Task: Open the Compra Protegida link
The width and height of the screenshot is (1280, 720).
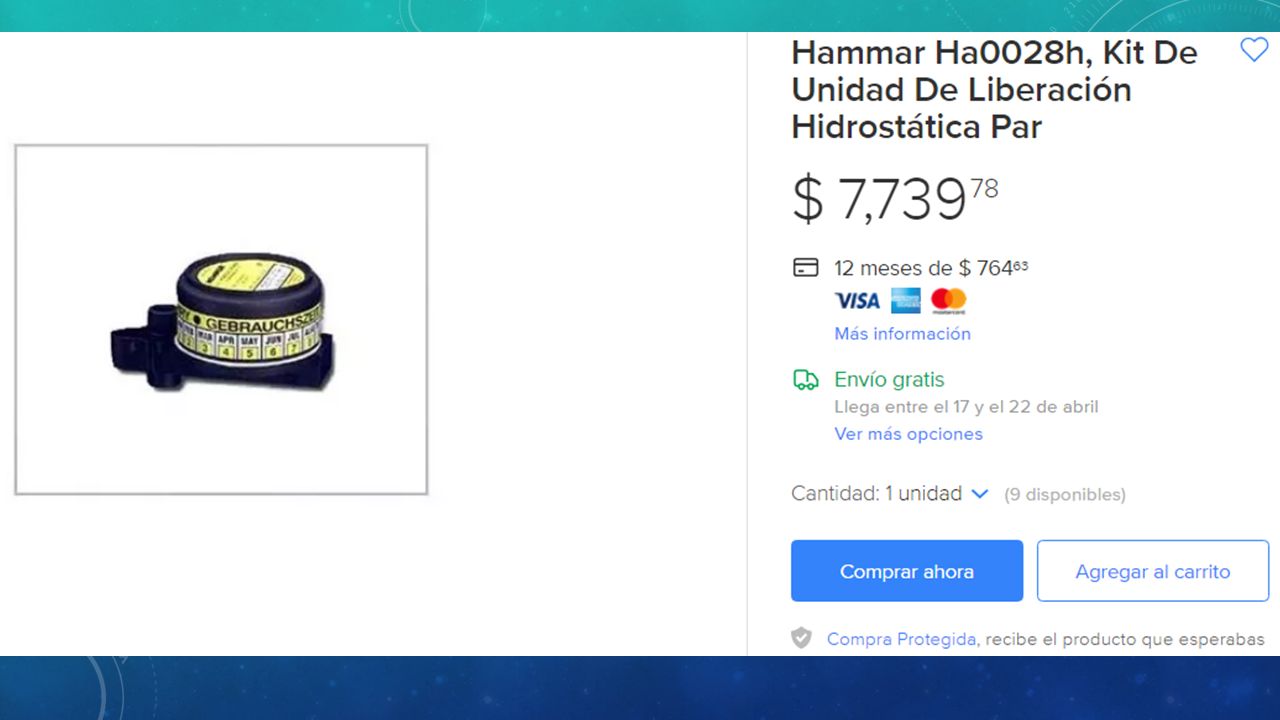Action: (x=901, y=639)
